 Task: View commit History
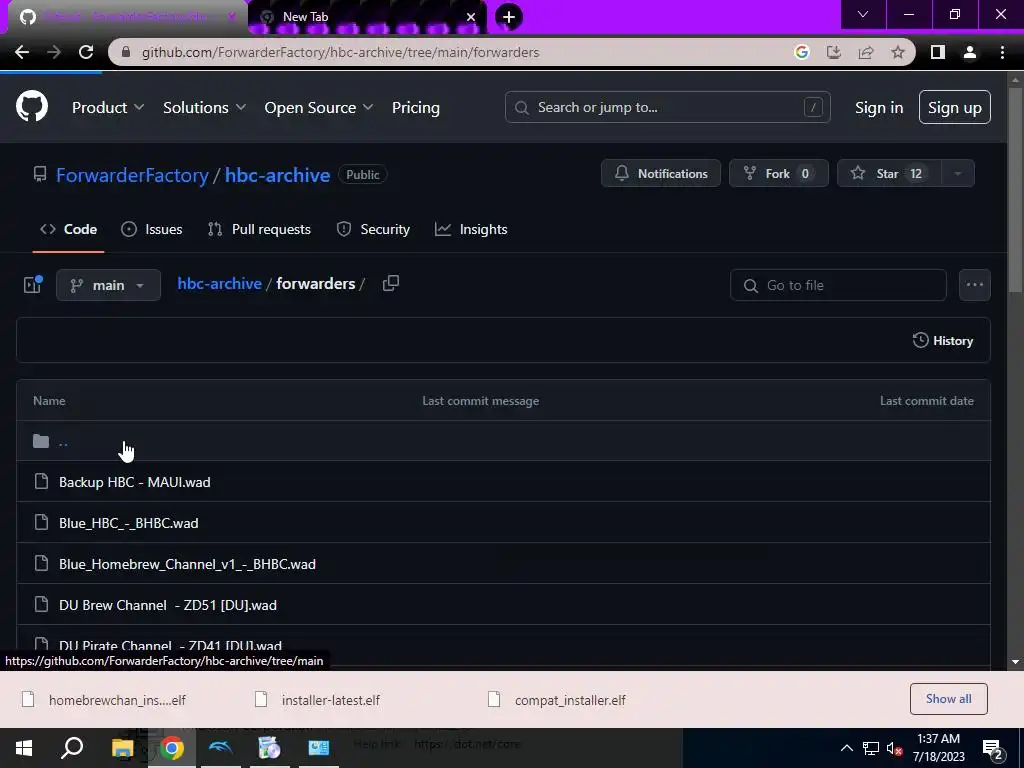942,340
